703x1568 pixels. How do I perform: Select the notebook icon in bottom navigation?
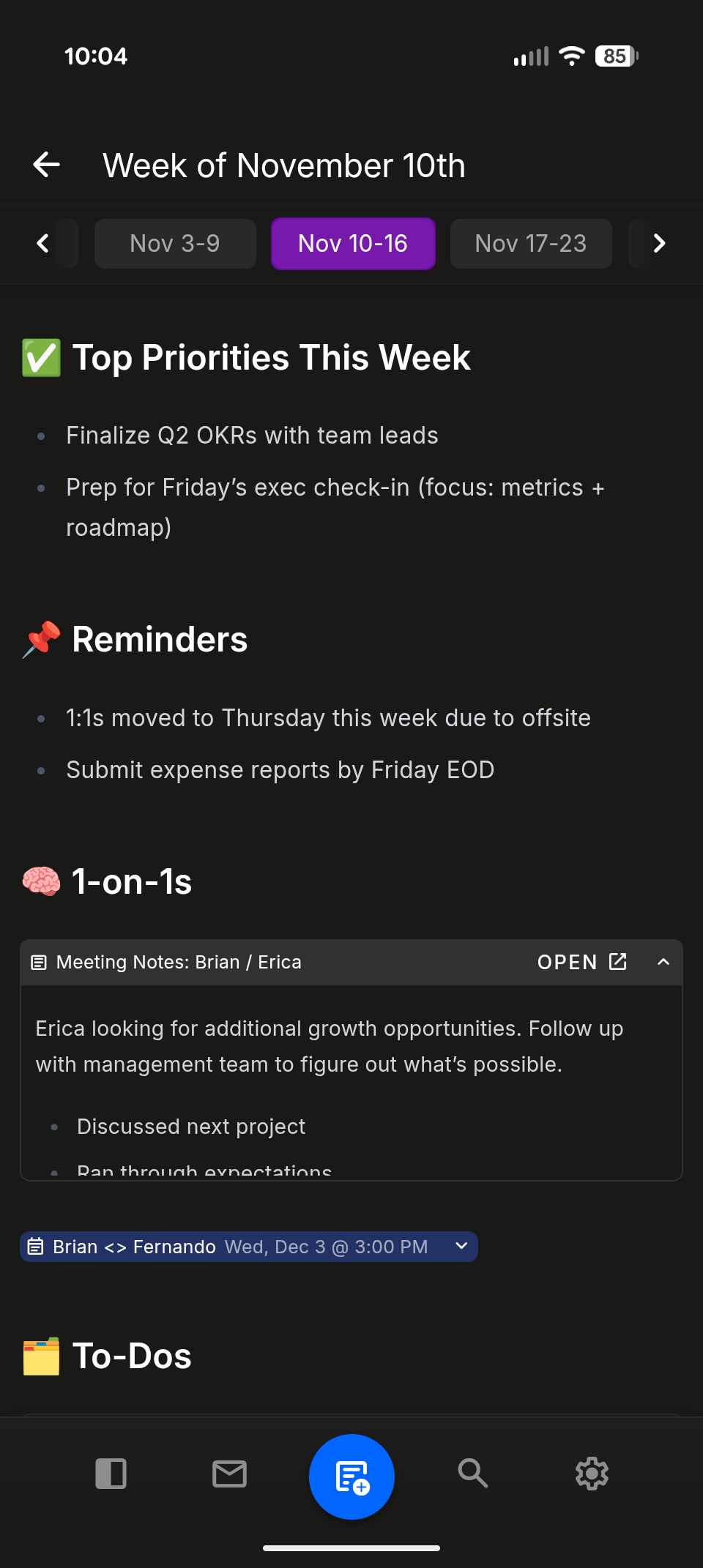click(111, 1474)
